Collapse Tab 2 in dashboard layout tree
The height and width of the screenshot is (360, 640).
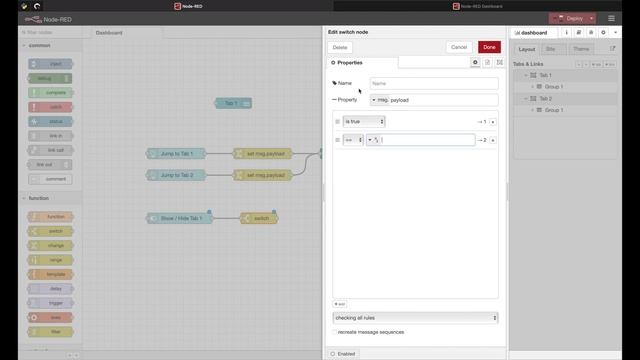(526, 99)
